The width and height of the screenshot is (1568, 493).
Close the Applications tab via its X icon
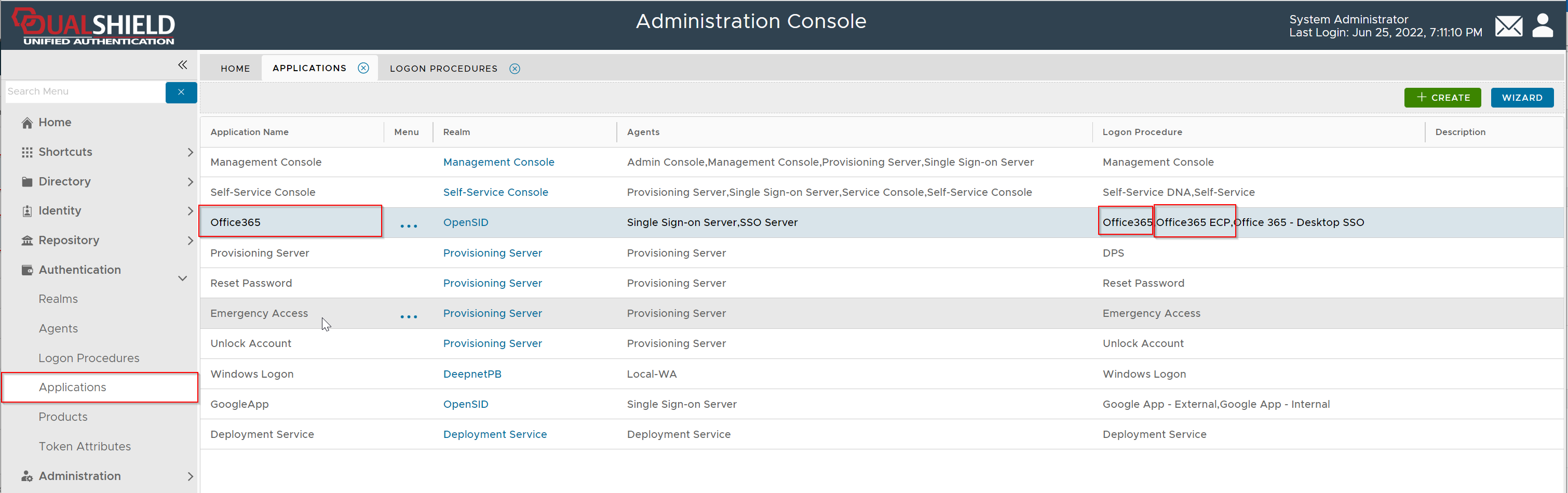tap(363, 68)
